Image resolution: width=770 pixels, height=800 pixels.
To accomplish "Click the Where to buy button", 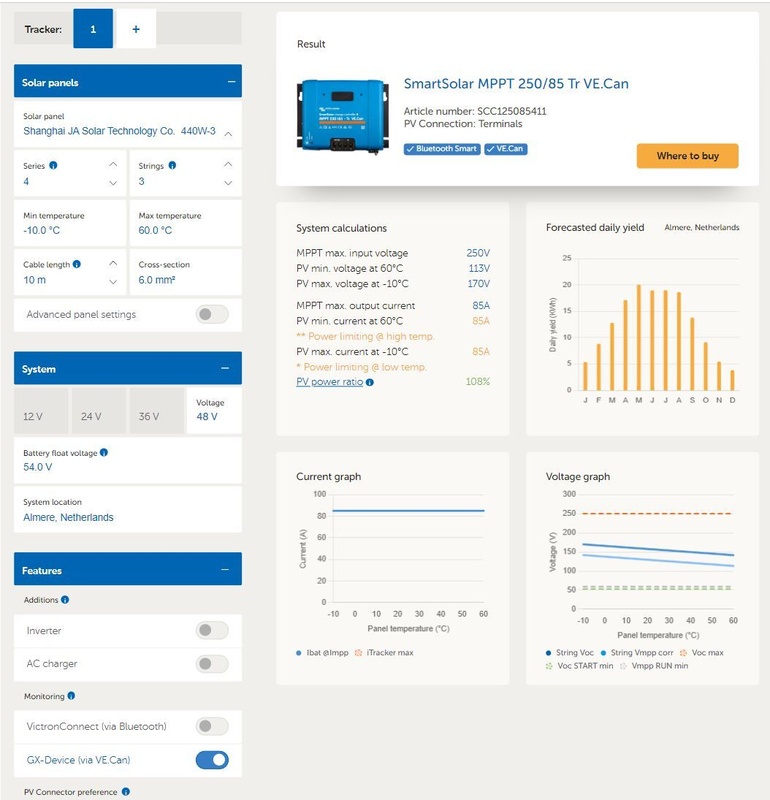I will coord(687,156).
